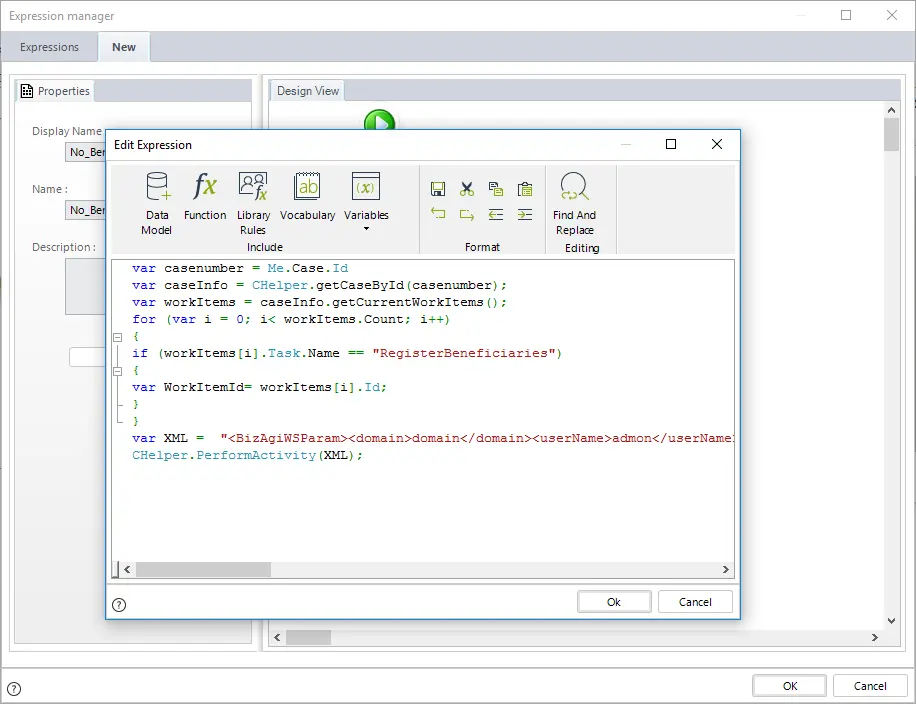Click the Design View scroll-down arrow
Screen dimensions: 916x704
891,620
